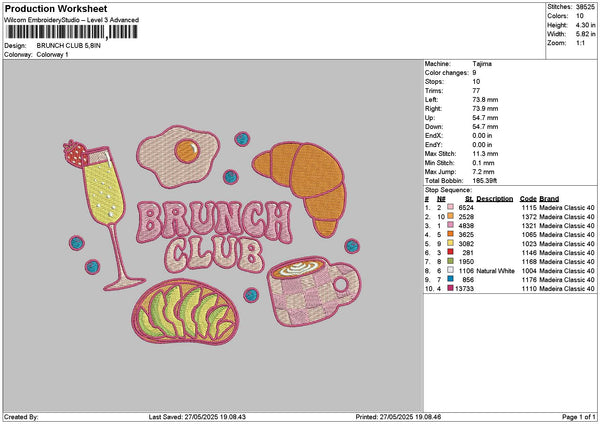The height and width of the screenshot is (424, 600).
Task: Select the Height value 4.30 in
Action: click(585, 25)
